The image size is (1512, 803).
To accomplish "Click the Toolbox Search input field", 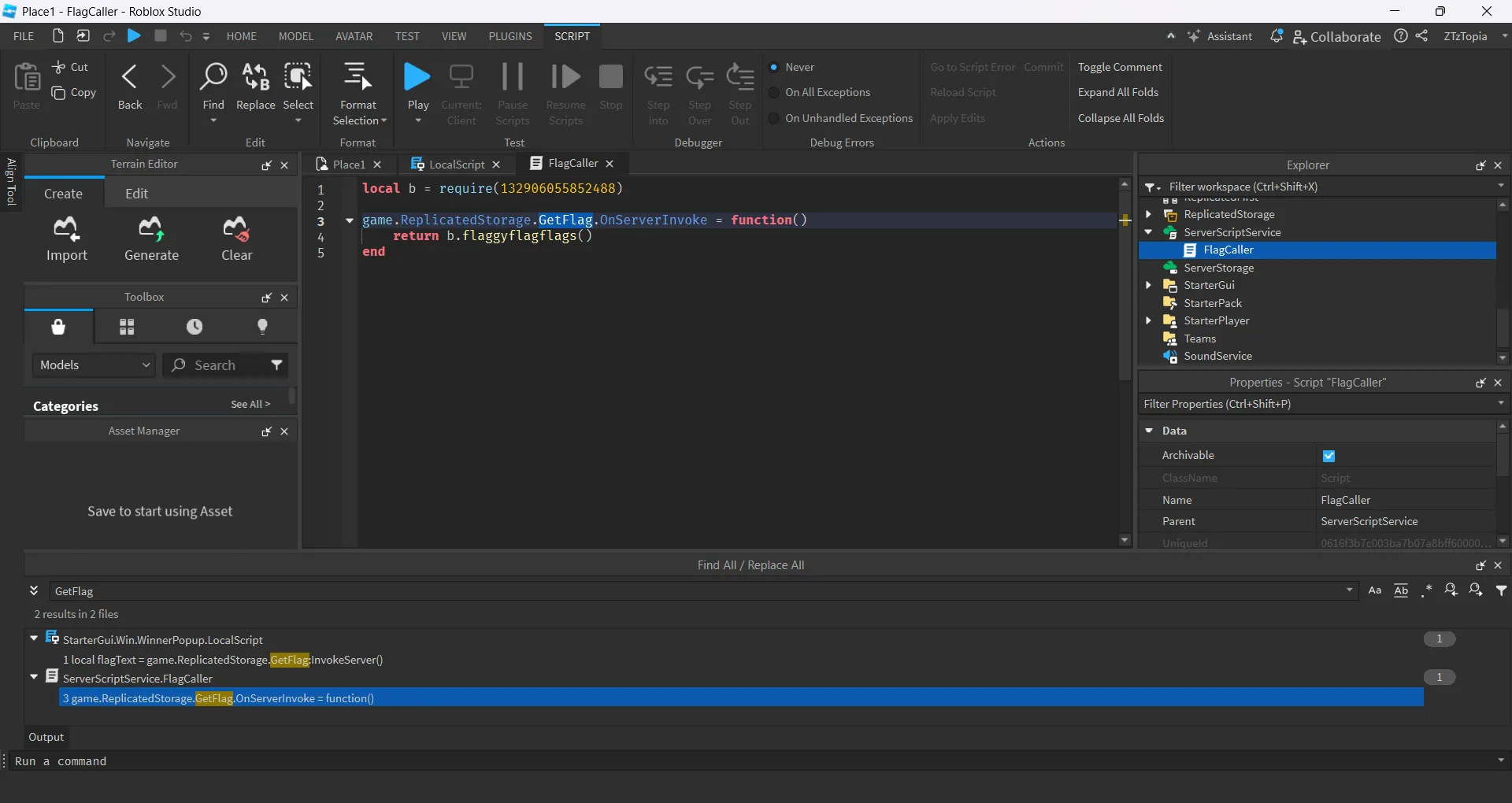I will [x=224, y=365].
